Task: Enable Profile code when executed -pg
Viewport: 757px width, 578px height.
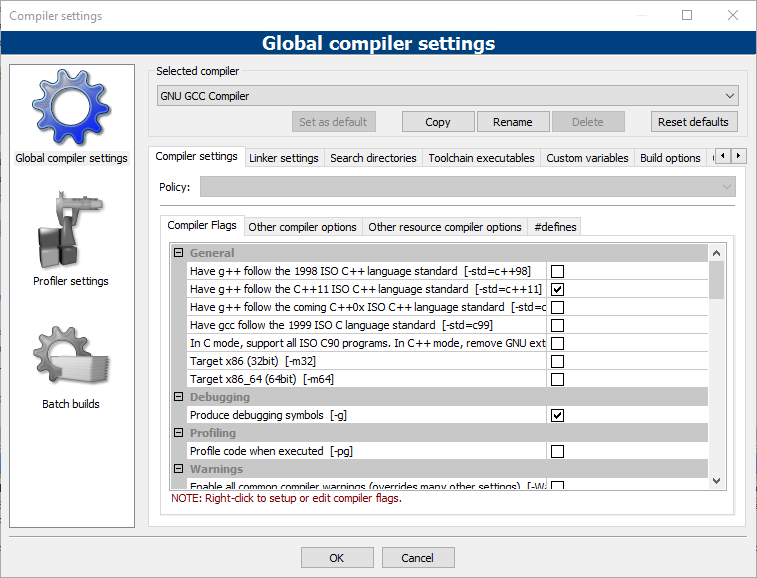Action: tap(557, 451)
